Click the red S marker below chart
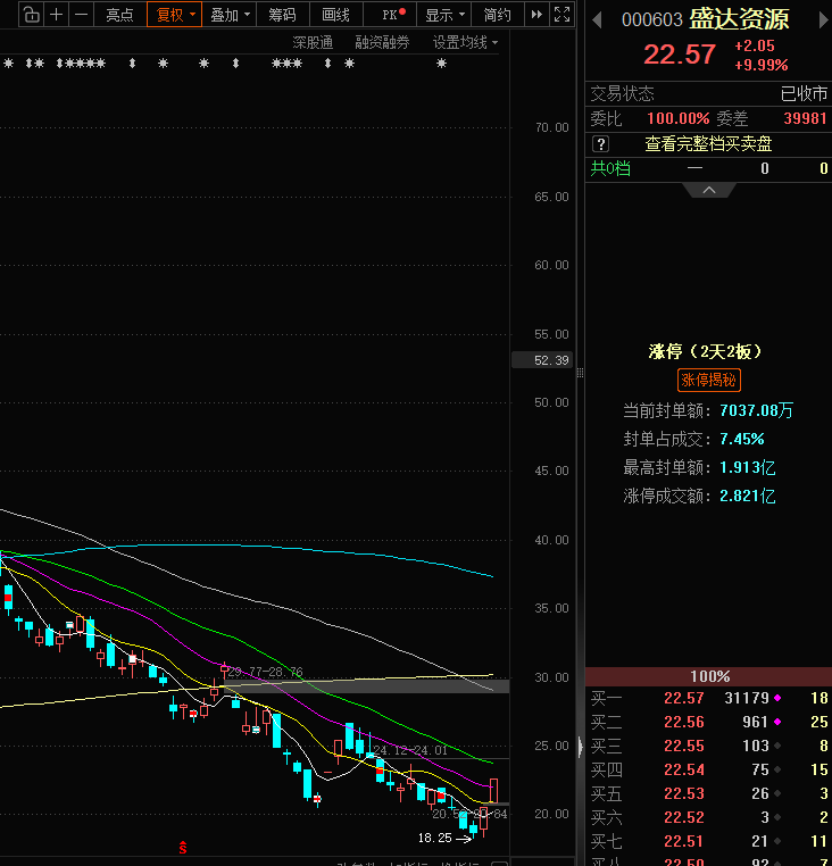This screenshot has height=866, width=832. tap(183, 847)
